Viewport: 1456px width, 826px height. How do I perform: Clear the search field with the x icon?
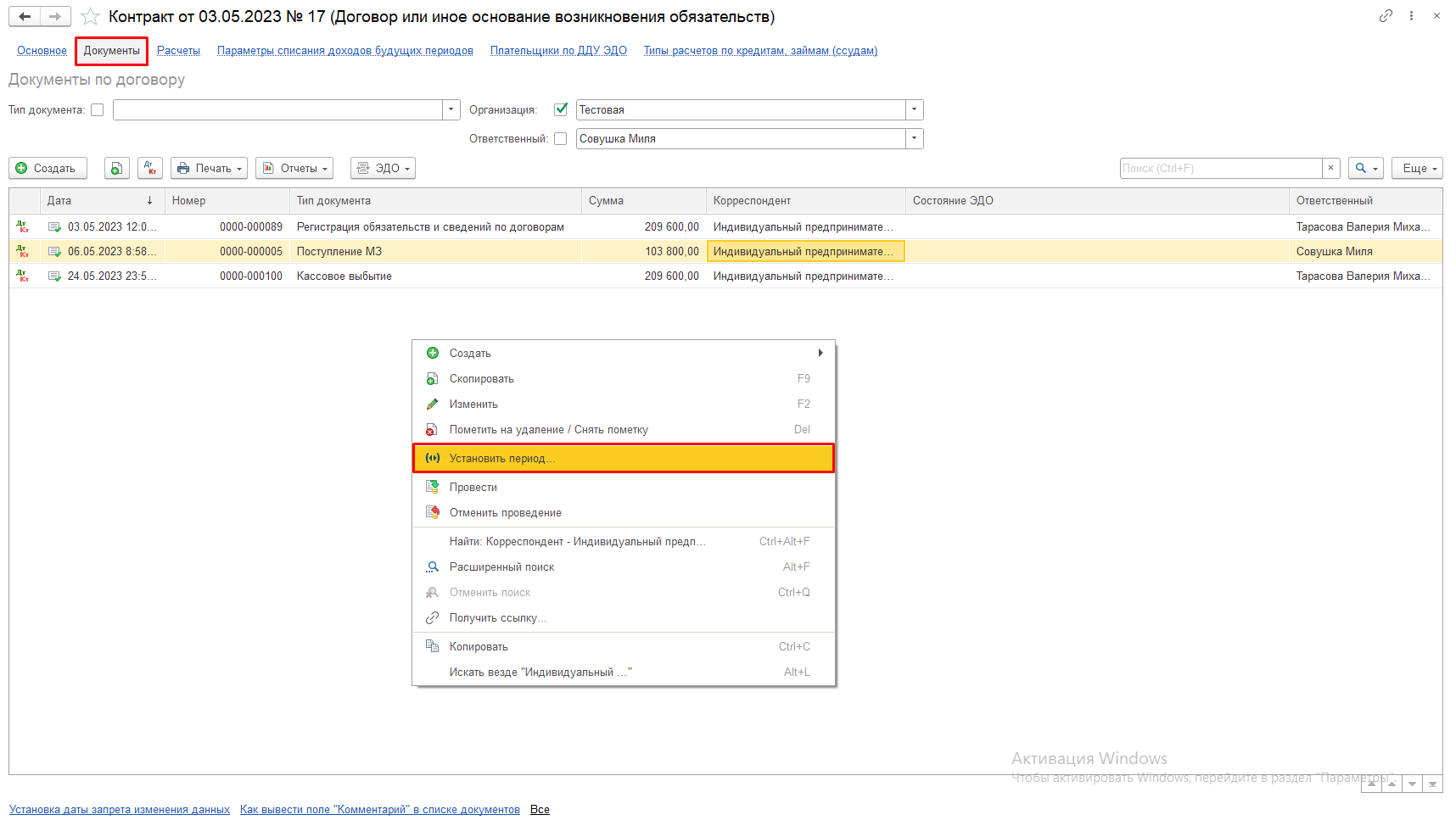click(x=1331, y=168)
